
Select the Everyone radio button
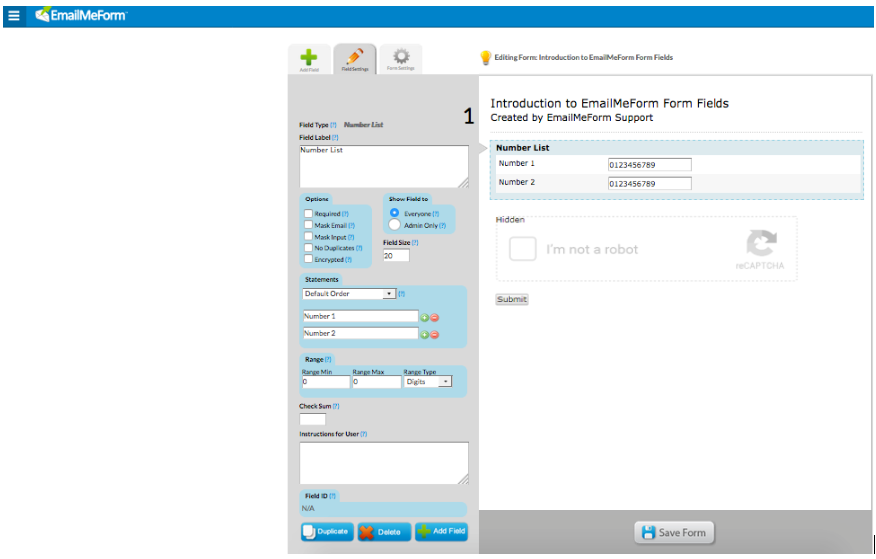(x=394, y=213)
